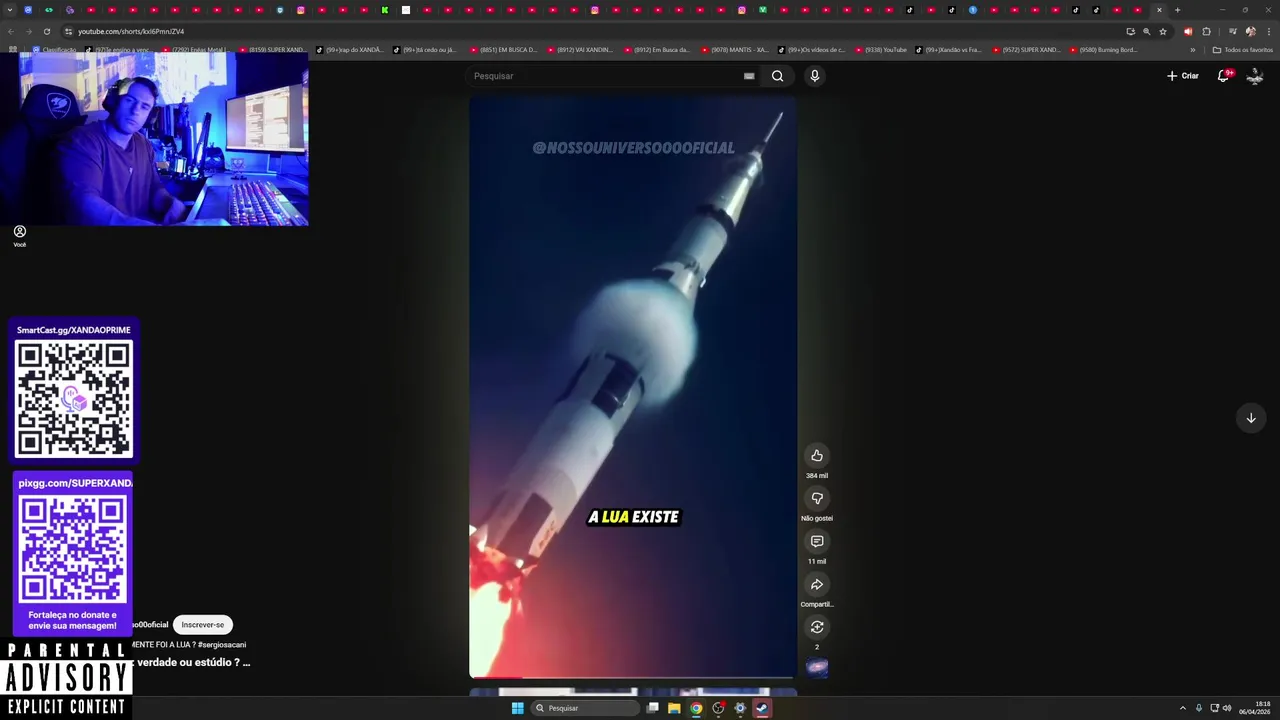Open bookmark (8912) VAI XANDIN...

coord(581,50)
